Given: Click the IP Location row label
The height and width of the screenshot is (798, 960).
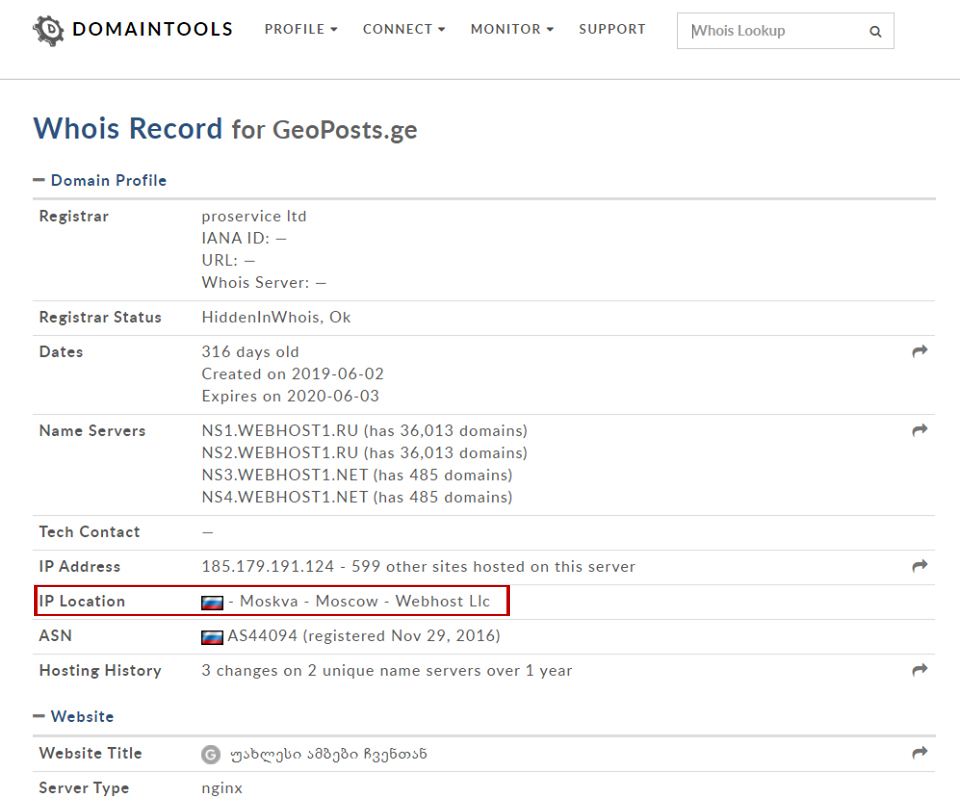Looking at the screenshot, I should pos(82,601).
